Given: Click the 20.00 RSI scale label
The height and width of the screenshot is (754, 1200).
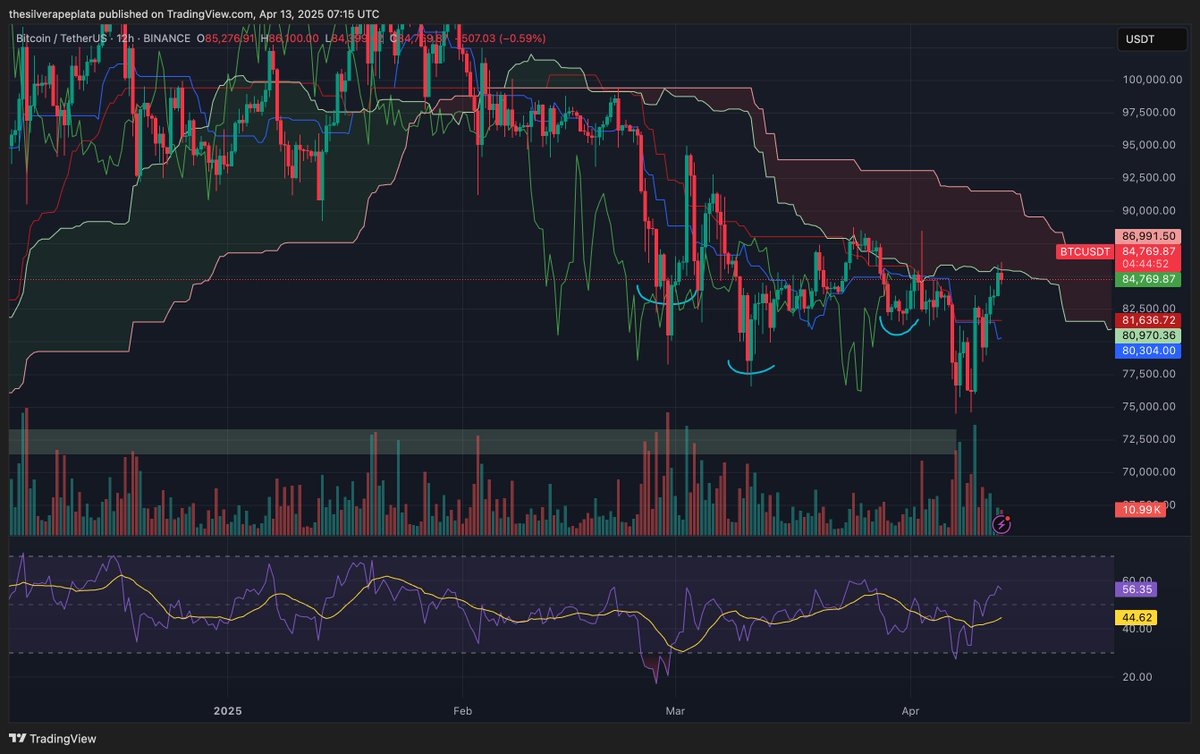Looking at the screenshot, I should tap(1136, 677).
